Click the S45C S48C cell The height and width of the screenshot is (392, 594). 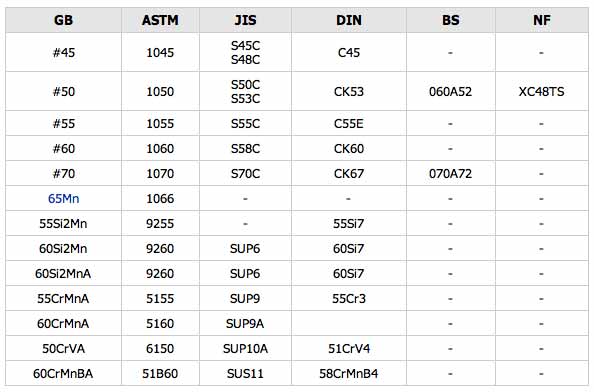point(245,52)
